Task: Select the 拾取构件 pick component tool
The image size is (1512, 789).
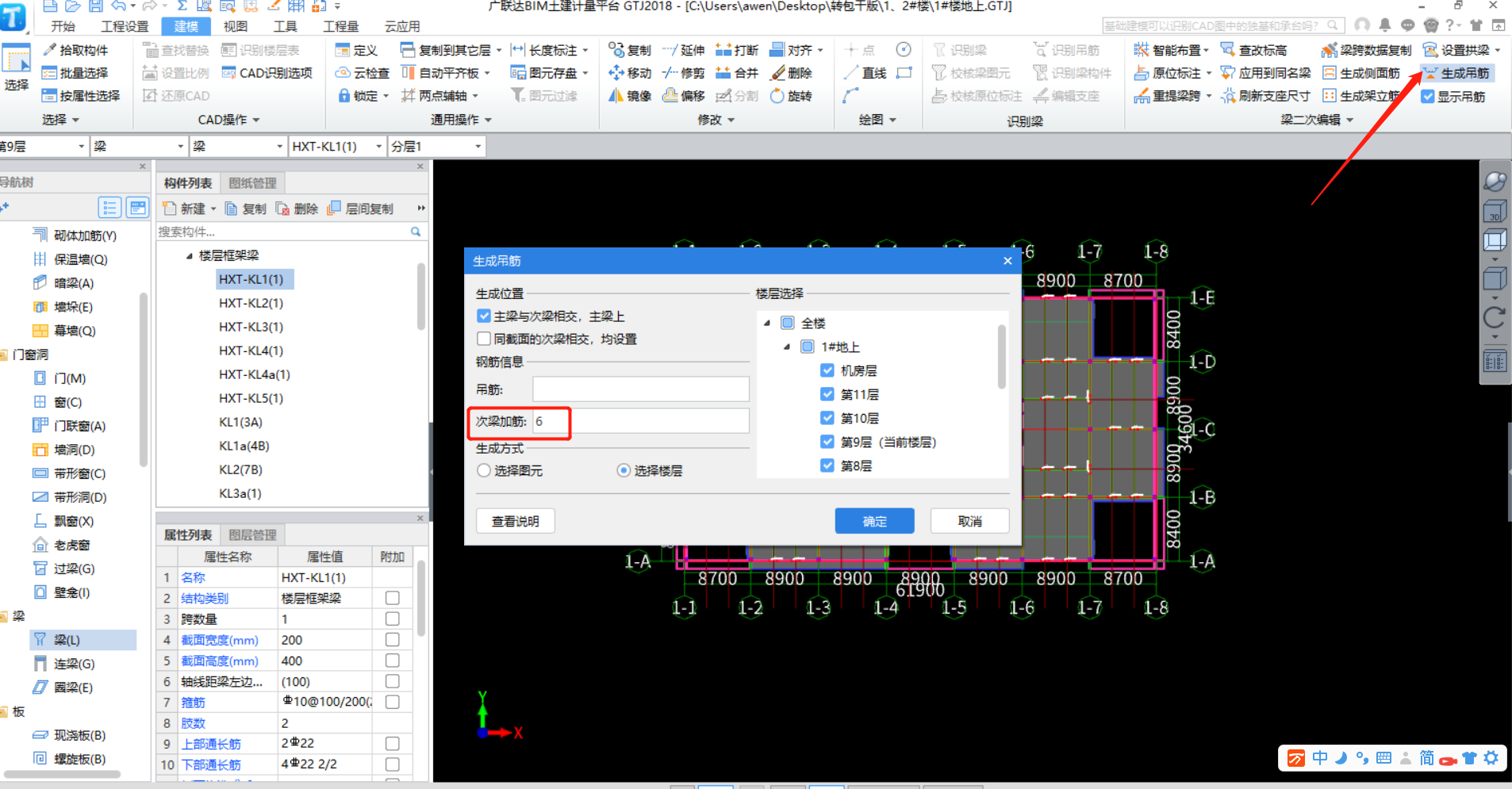Action: point(75,50)
